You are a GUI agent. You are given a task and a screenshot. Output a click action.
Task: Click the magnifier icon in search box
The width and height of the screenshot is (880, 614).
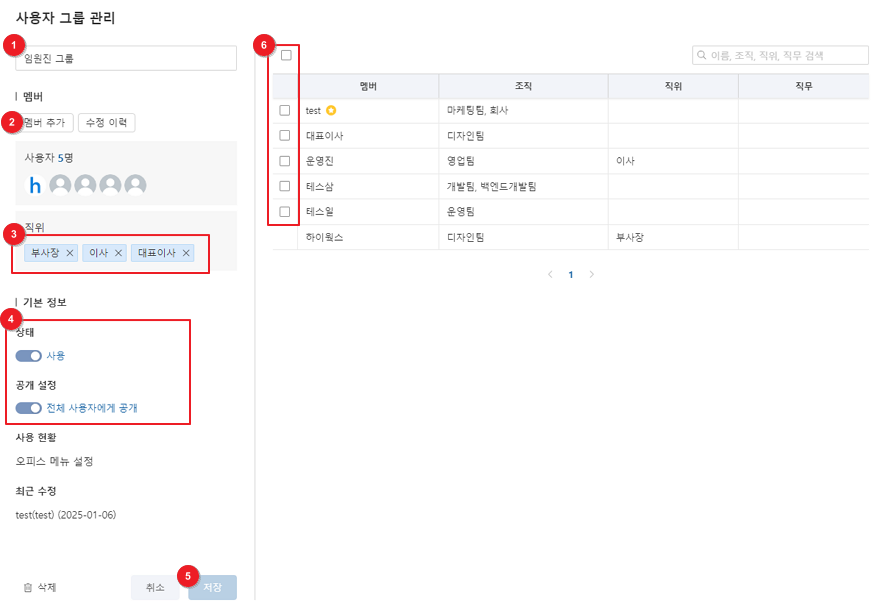(702, 56)
